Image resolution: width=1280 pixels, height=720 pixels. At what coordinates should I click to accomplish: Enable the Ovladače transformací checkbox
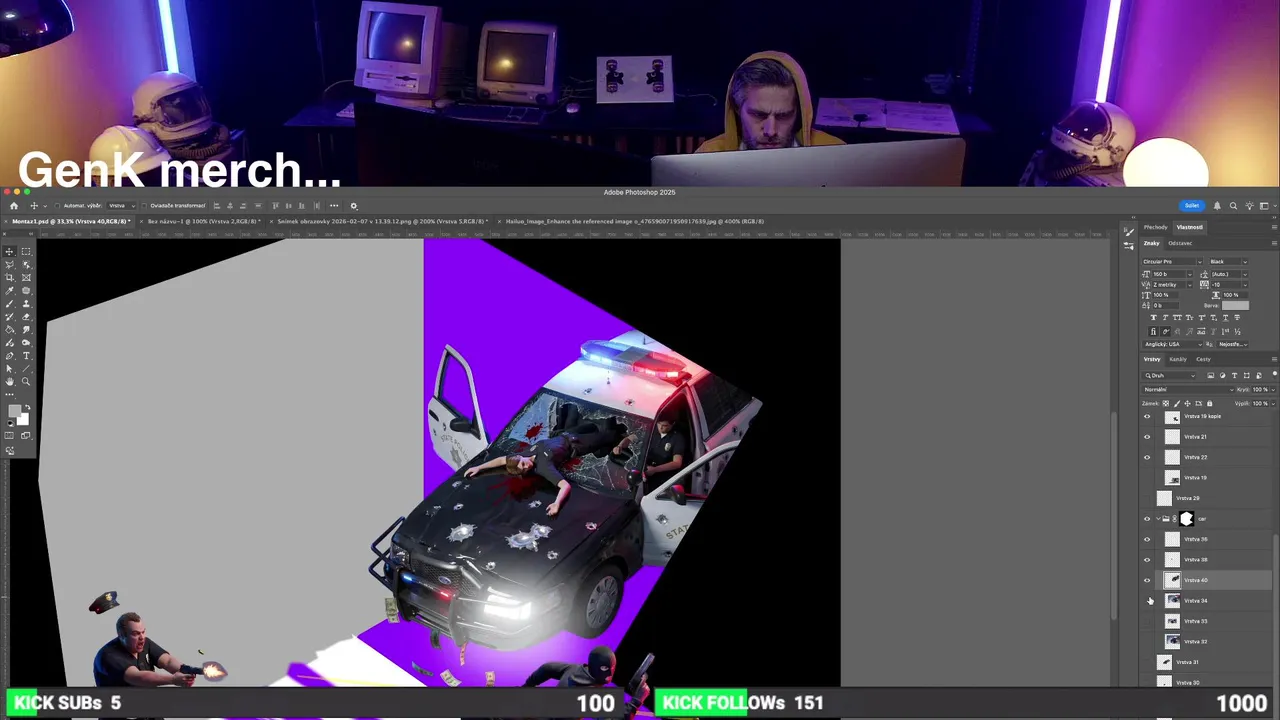pyautogui.click(x=142, y=206)
